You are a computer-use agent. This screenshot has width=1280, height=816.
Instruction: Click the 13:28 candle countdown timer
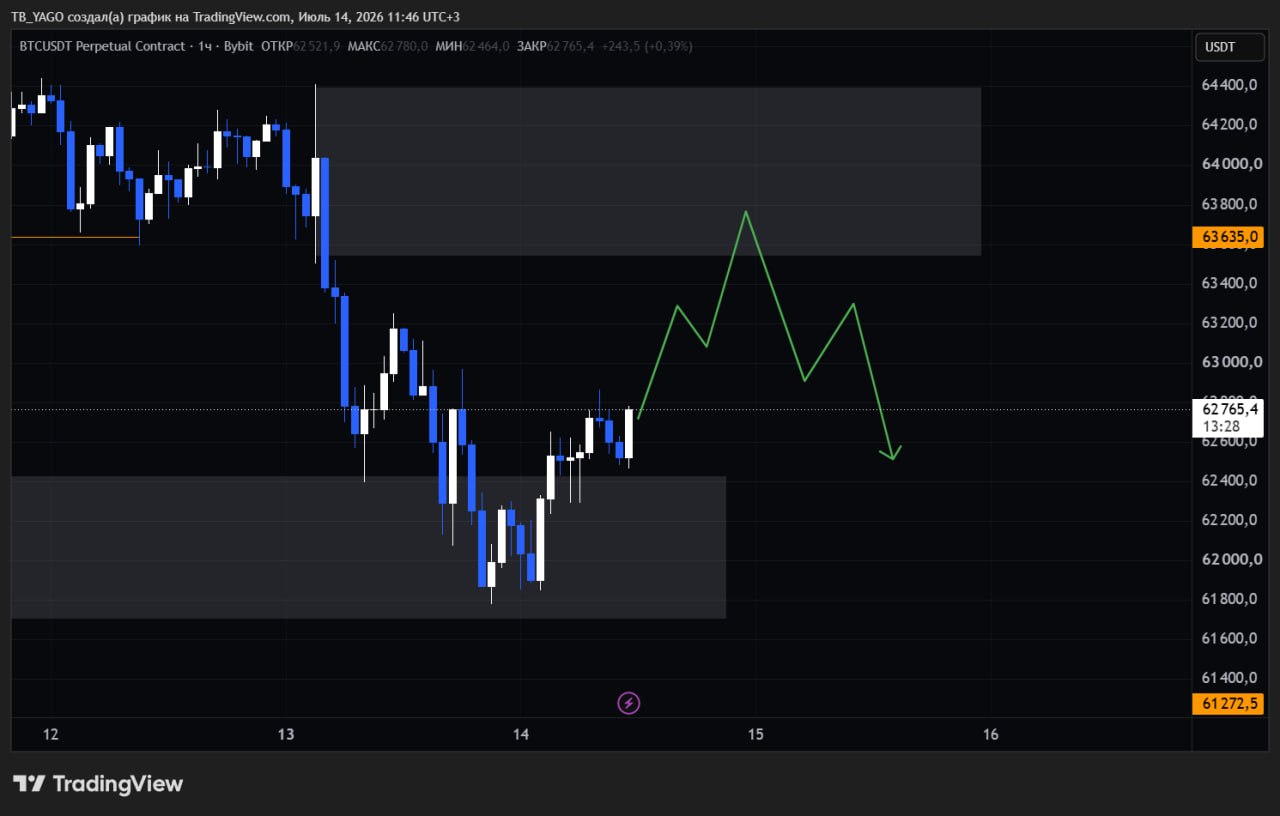click(1220, 426)
